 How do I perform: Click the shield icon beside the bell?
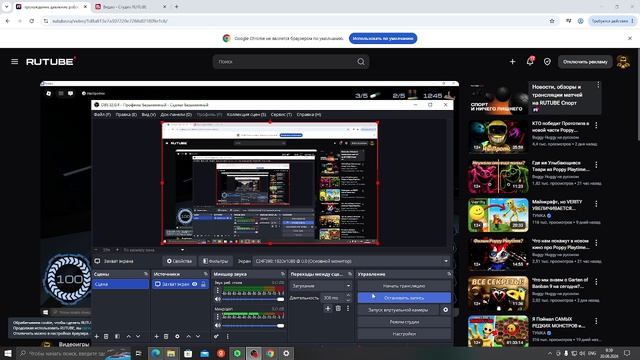[x=547, y=62]
